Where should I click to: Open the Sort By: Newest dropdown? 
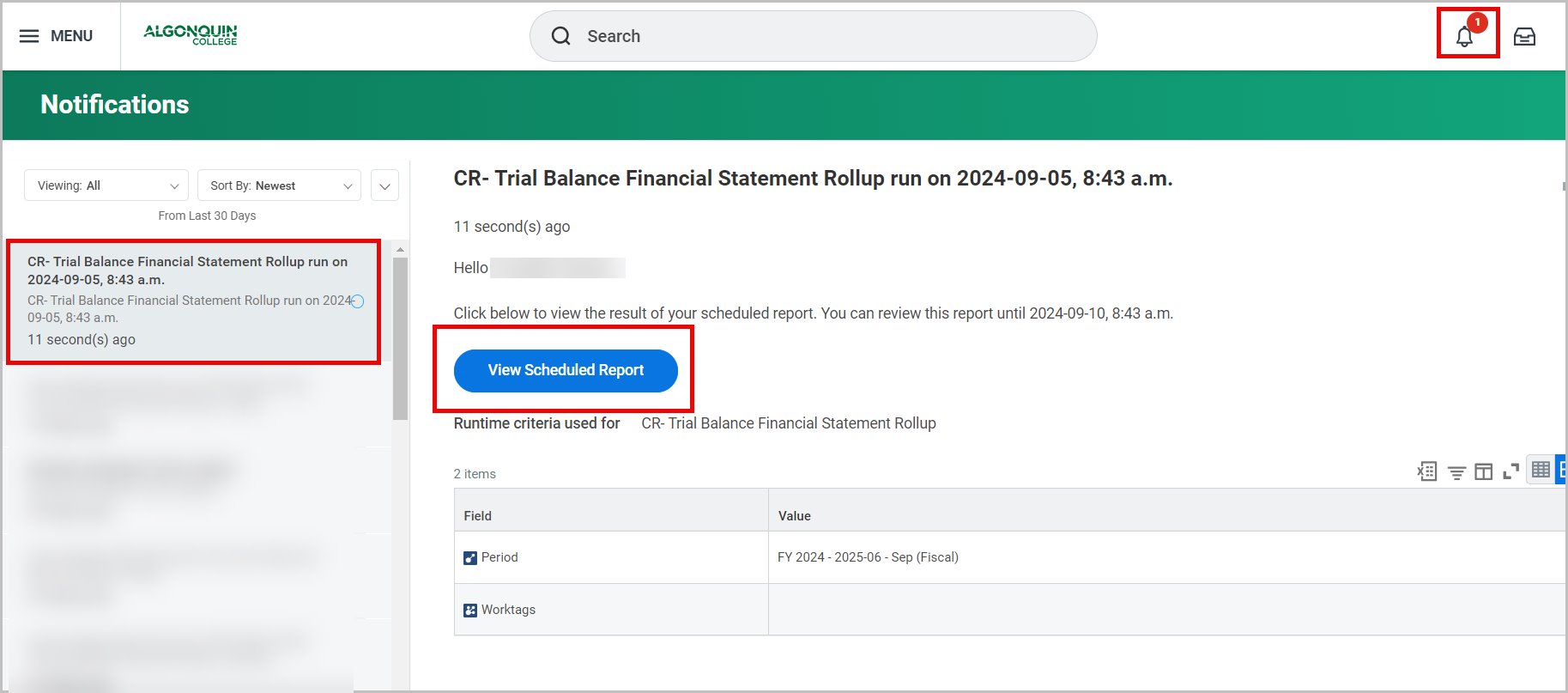tap(280, 185)
